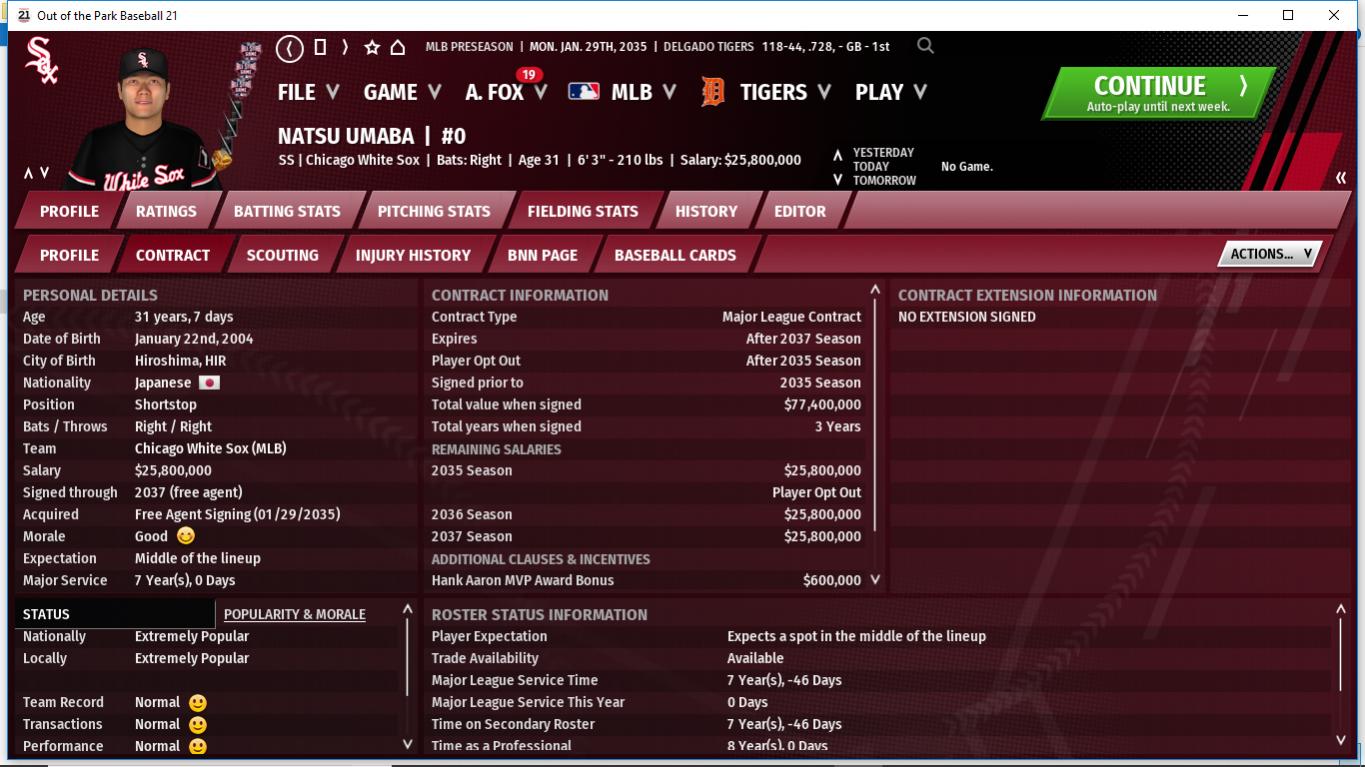The height and width of the screenshot is (767, 1365).
Task: Open the PLAY menu
Action: 891,92
